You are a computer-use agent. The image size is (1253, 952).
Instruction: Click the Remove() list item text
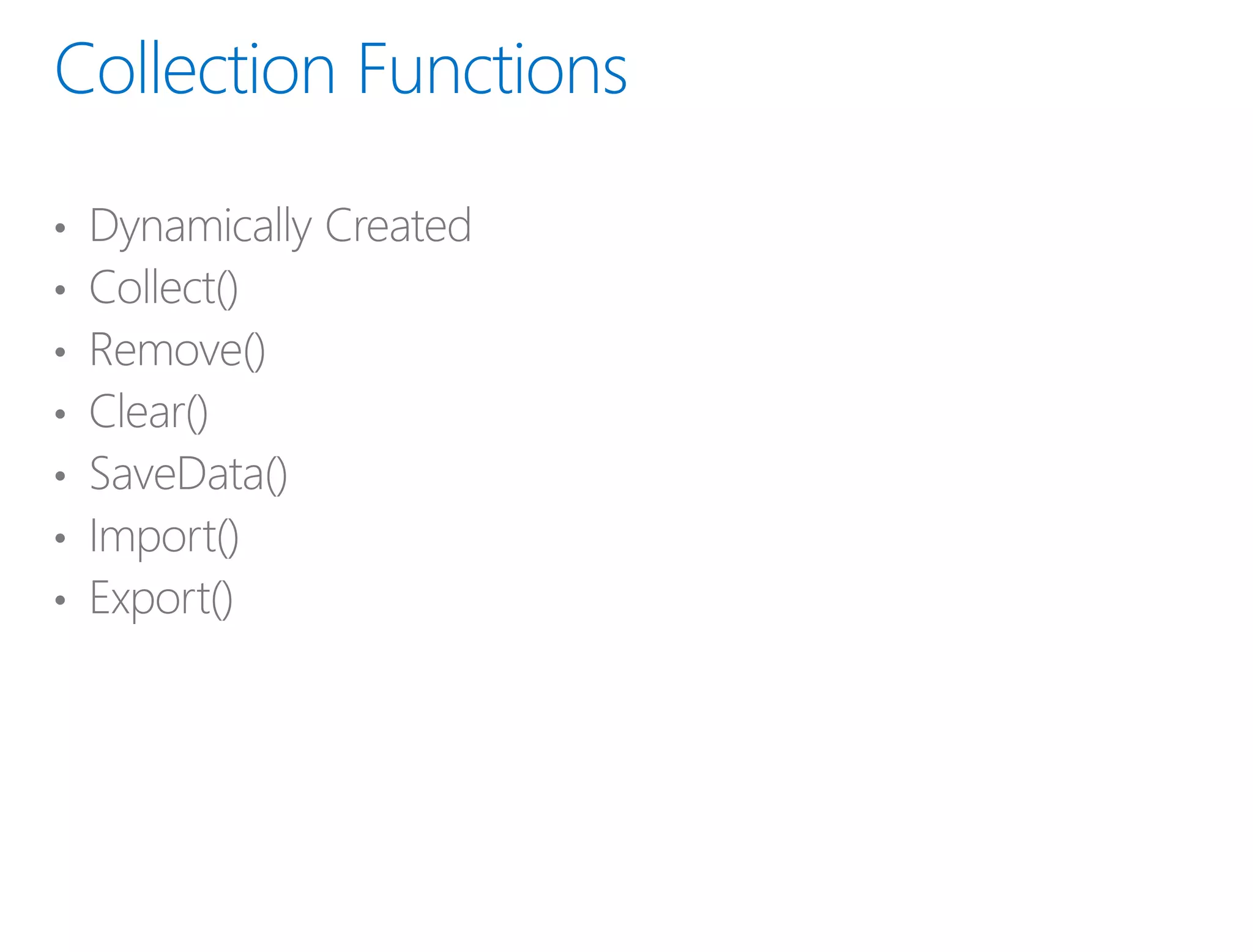pyautogui.click(x=177, y=350)
